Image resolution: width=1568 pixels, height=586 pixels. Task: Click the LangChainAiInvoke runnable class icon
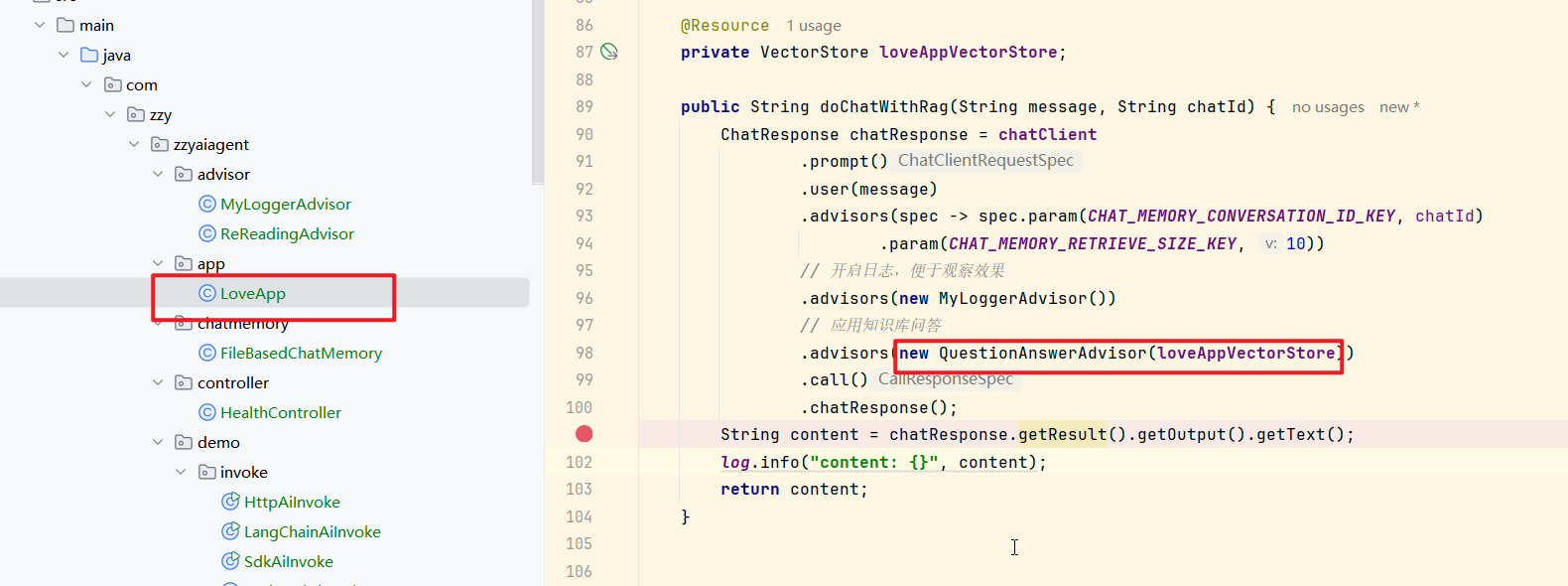coord(231,531)
